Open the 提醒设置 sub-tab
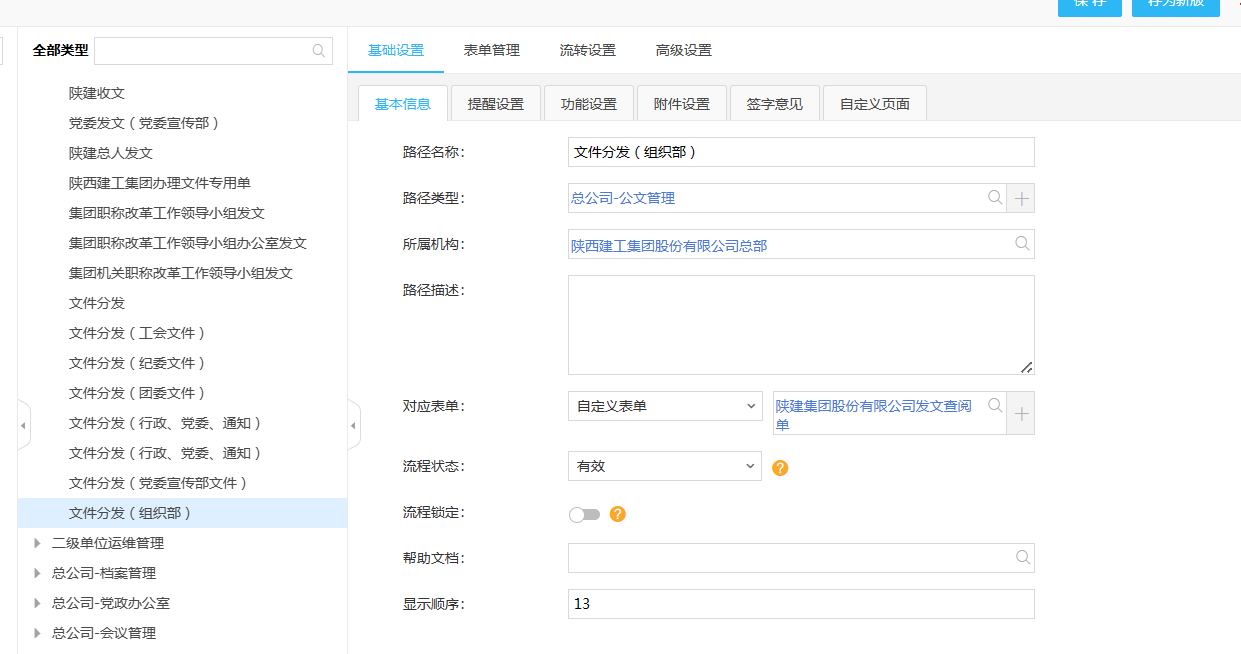The width and height of the screenshot is (1241, 654). tap(496, 104)
